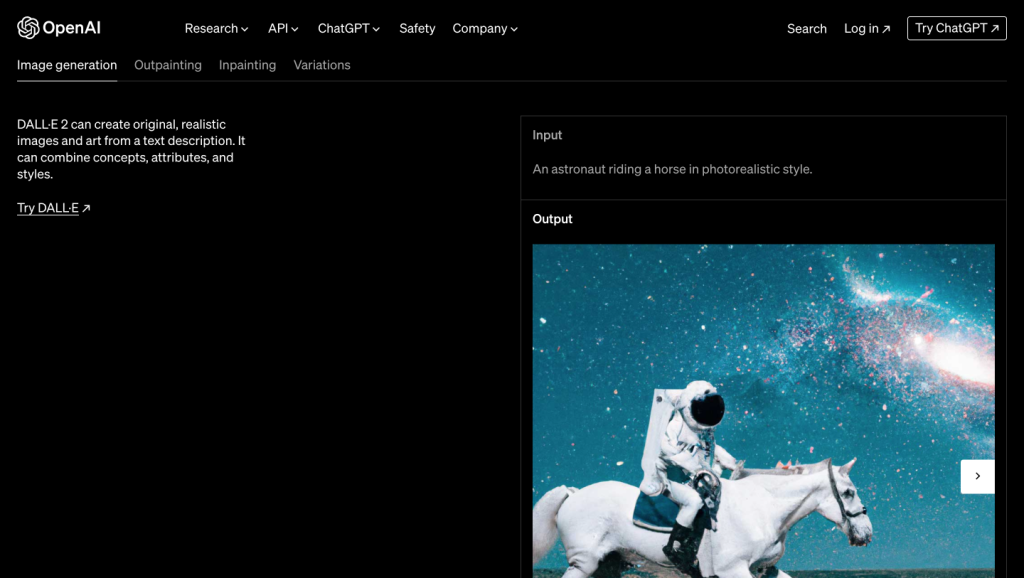The width and height of the screenshot is (1024, 578).
Task: Open the API dropdown menu
Action: tap(282, 28)
